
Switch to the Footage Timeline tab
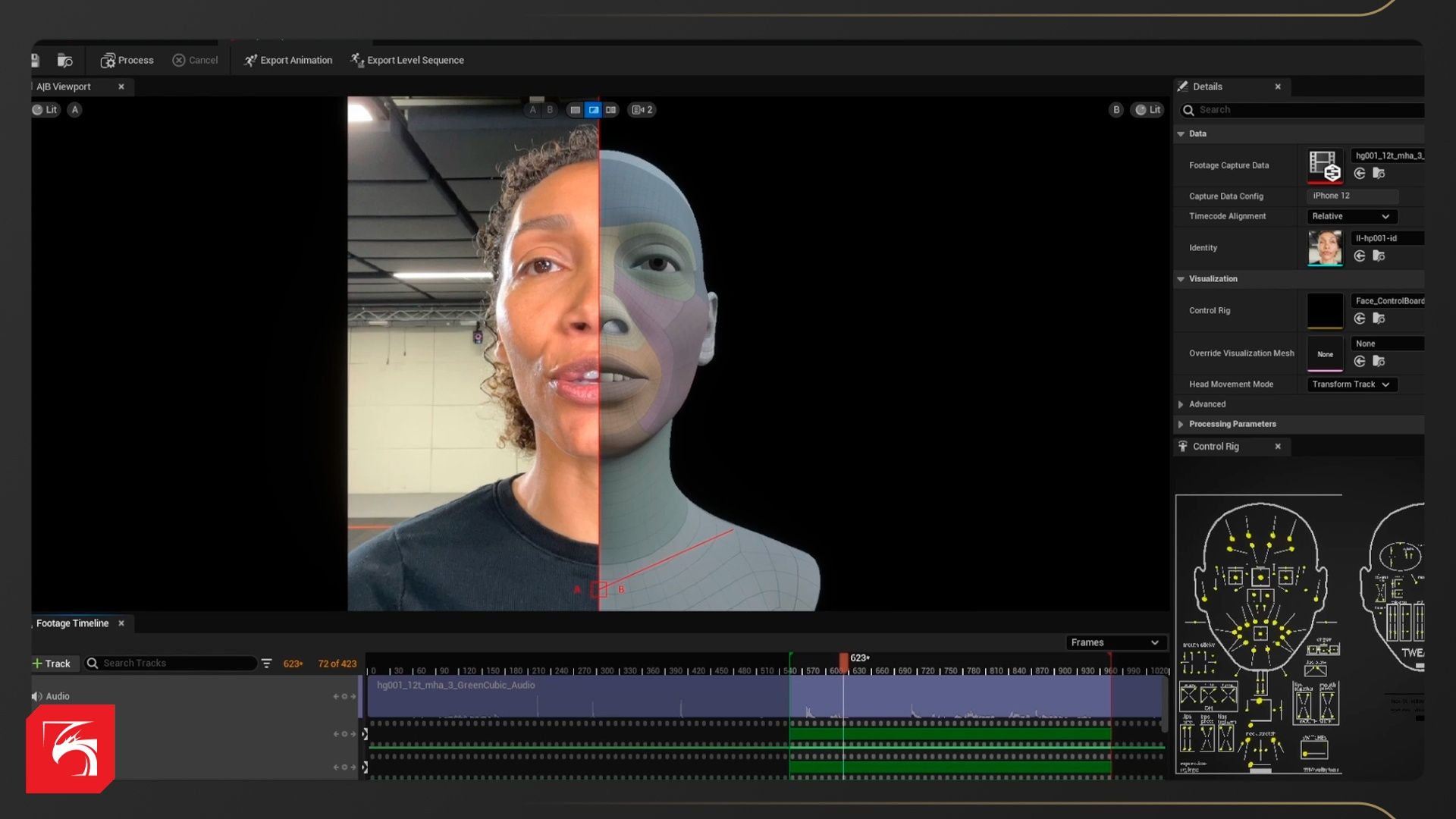coord(73,623)
